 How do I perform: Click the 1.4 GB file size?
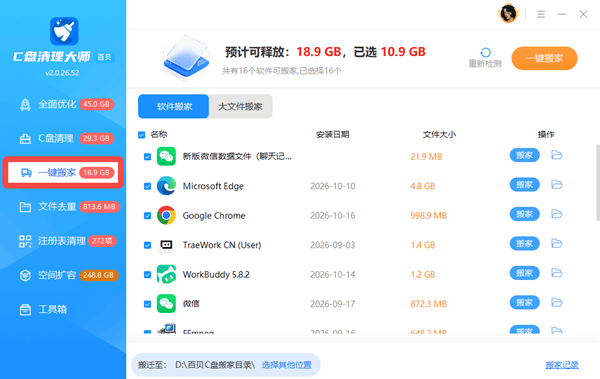[422, 245]
